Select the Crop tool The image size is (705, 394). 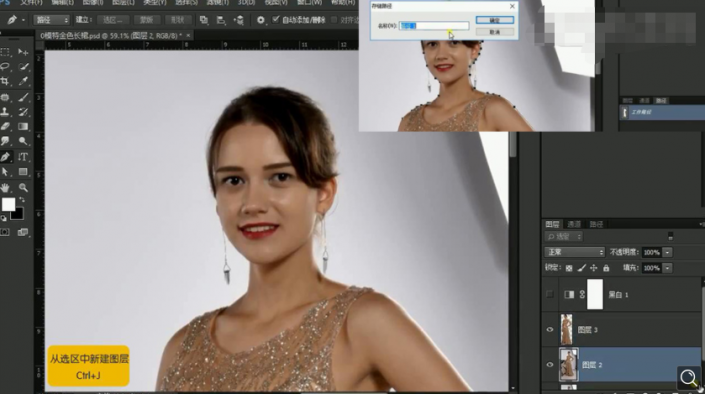pos(5,81)
